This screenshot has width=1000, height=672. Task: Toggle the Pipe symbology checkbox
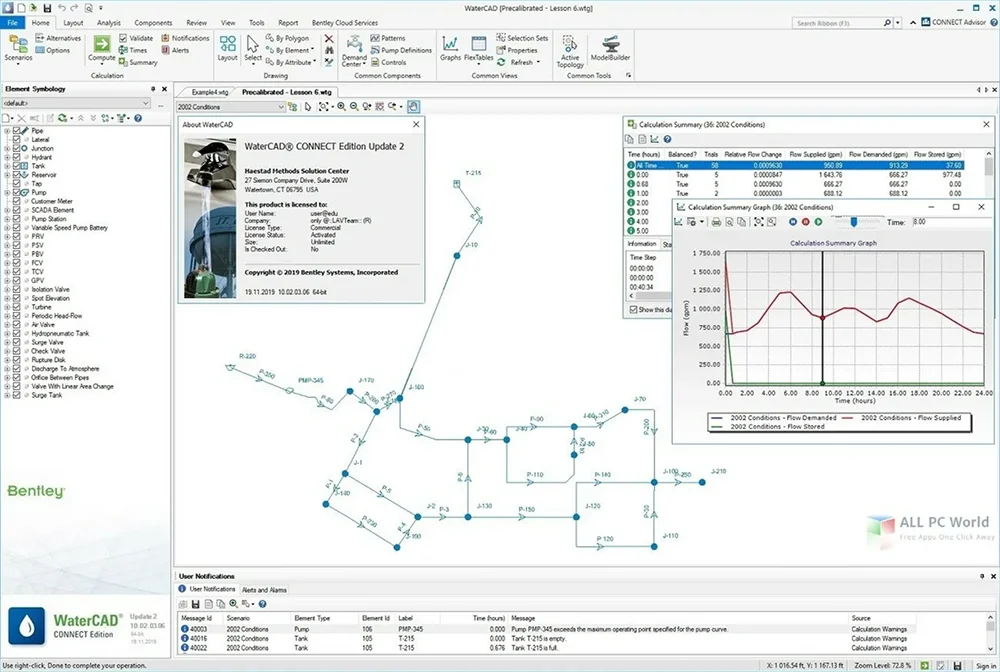(x=17, y=131)
